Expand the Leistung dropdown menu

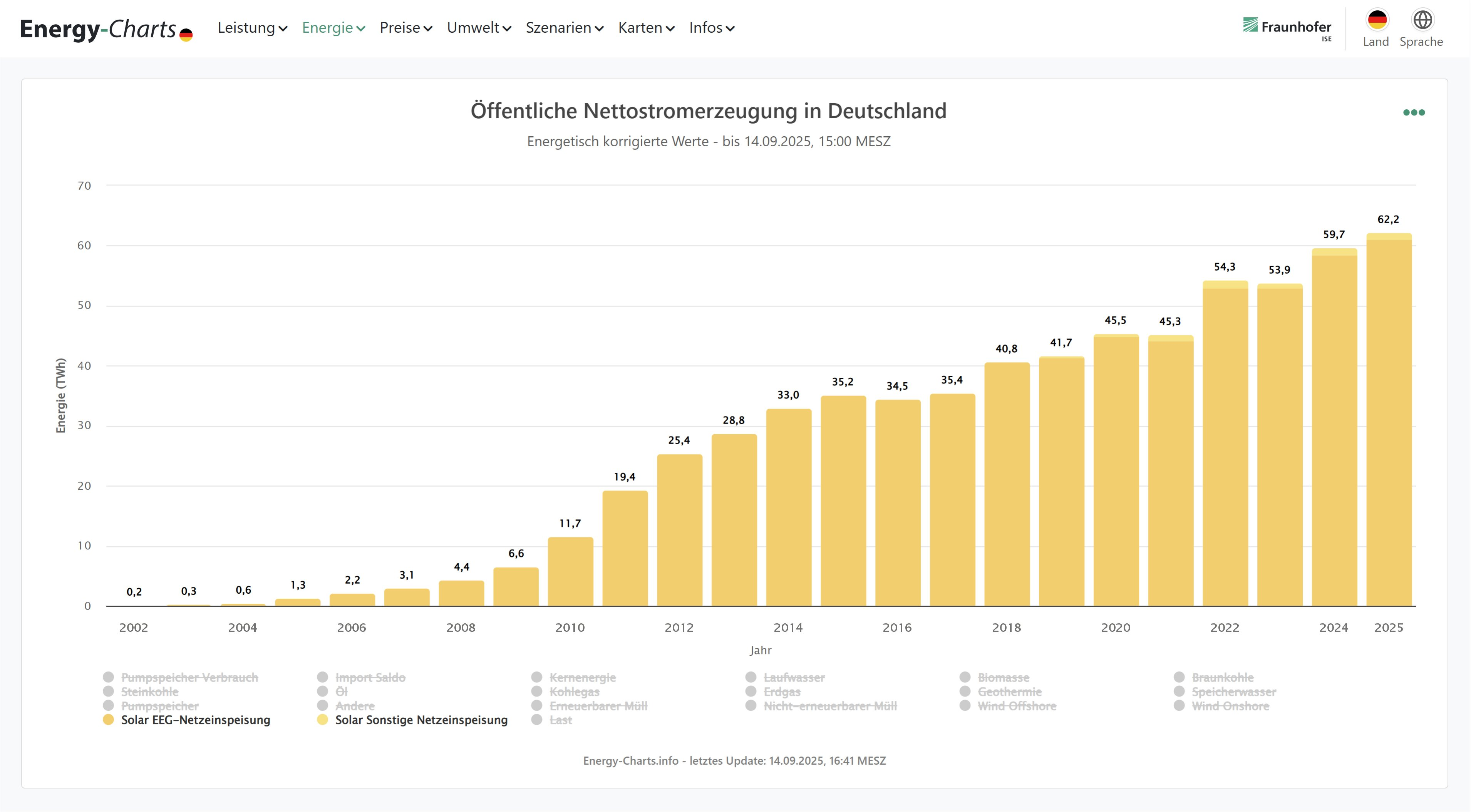(x=252, y=28)
